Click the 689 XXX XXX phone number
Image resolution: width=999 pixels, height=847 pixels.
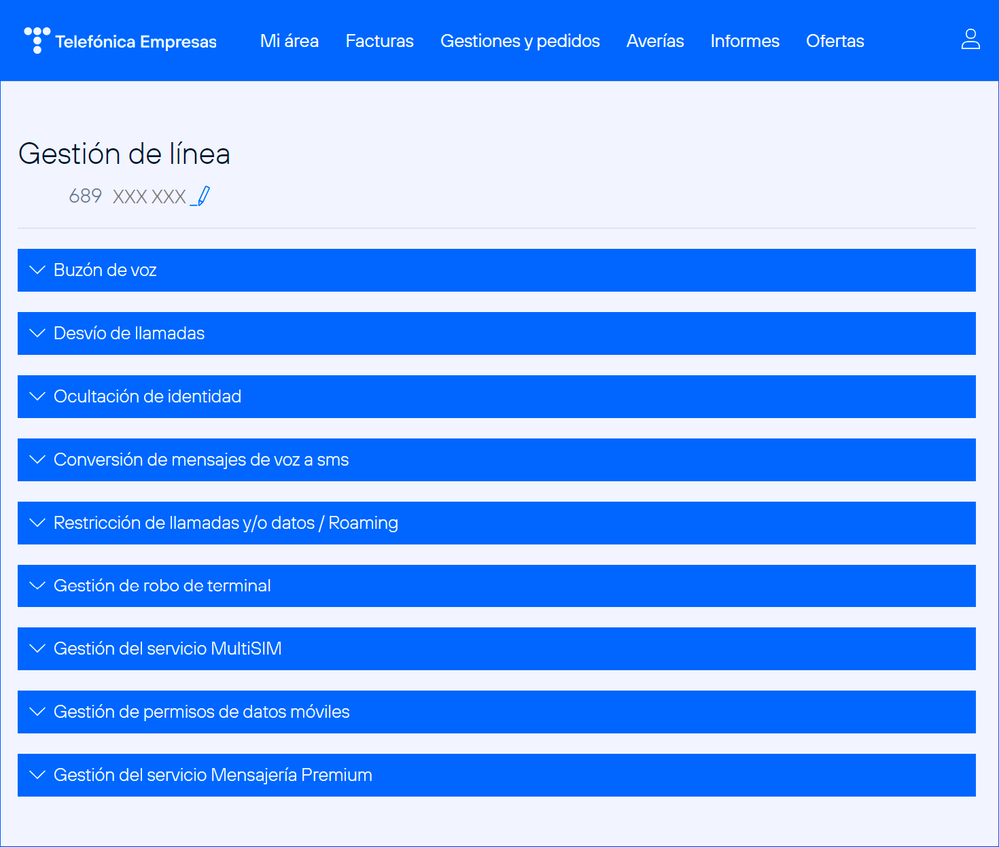pos(127,196)
